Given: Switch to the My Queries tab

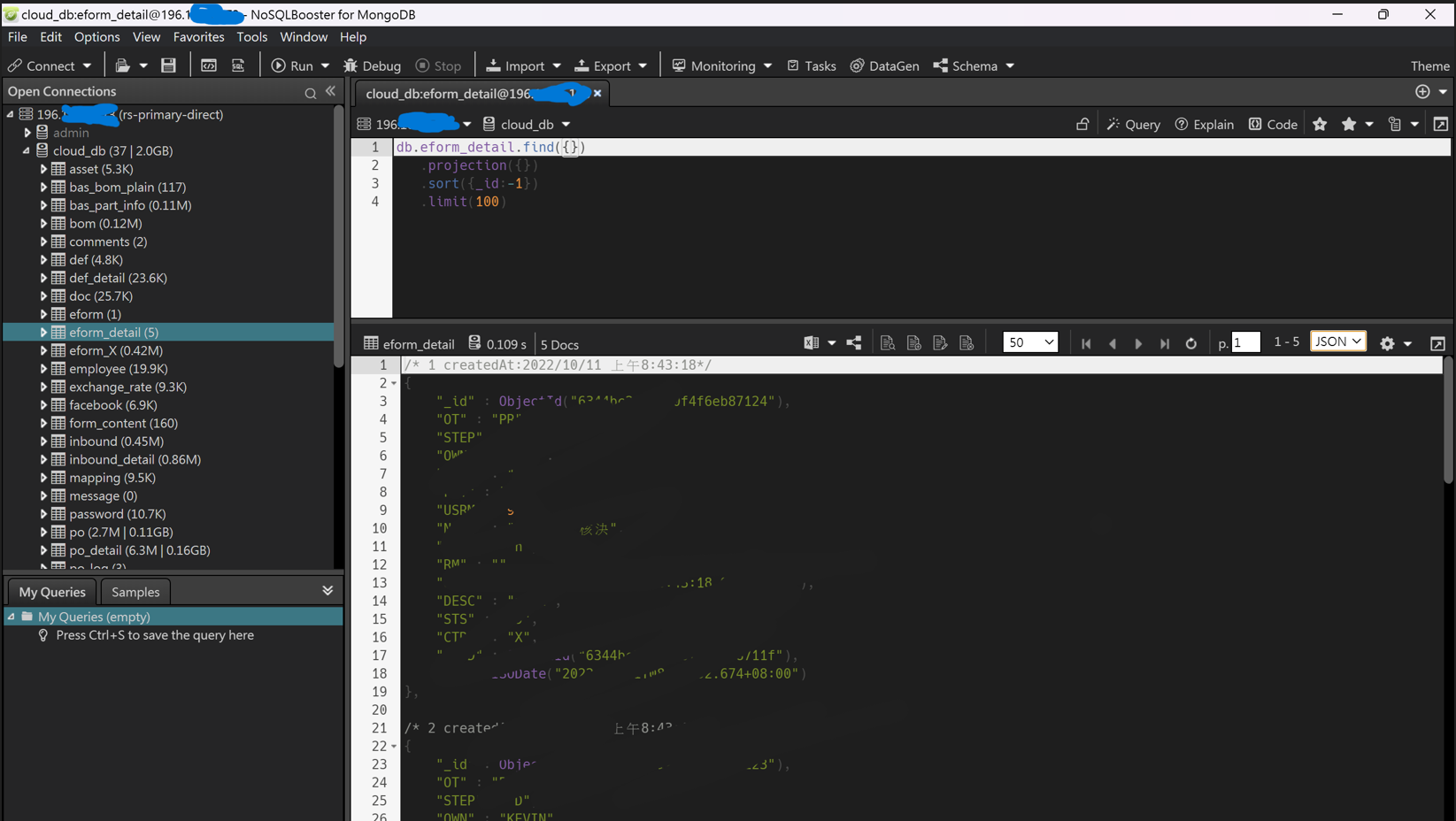Looking at the screenshot, I should (52, 592).
